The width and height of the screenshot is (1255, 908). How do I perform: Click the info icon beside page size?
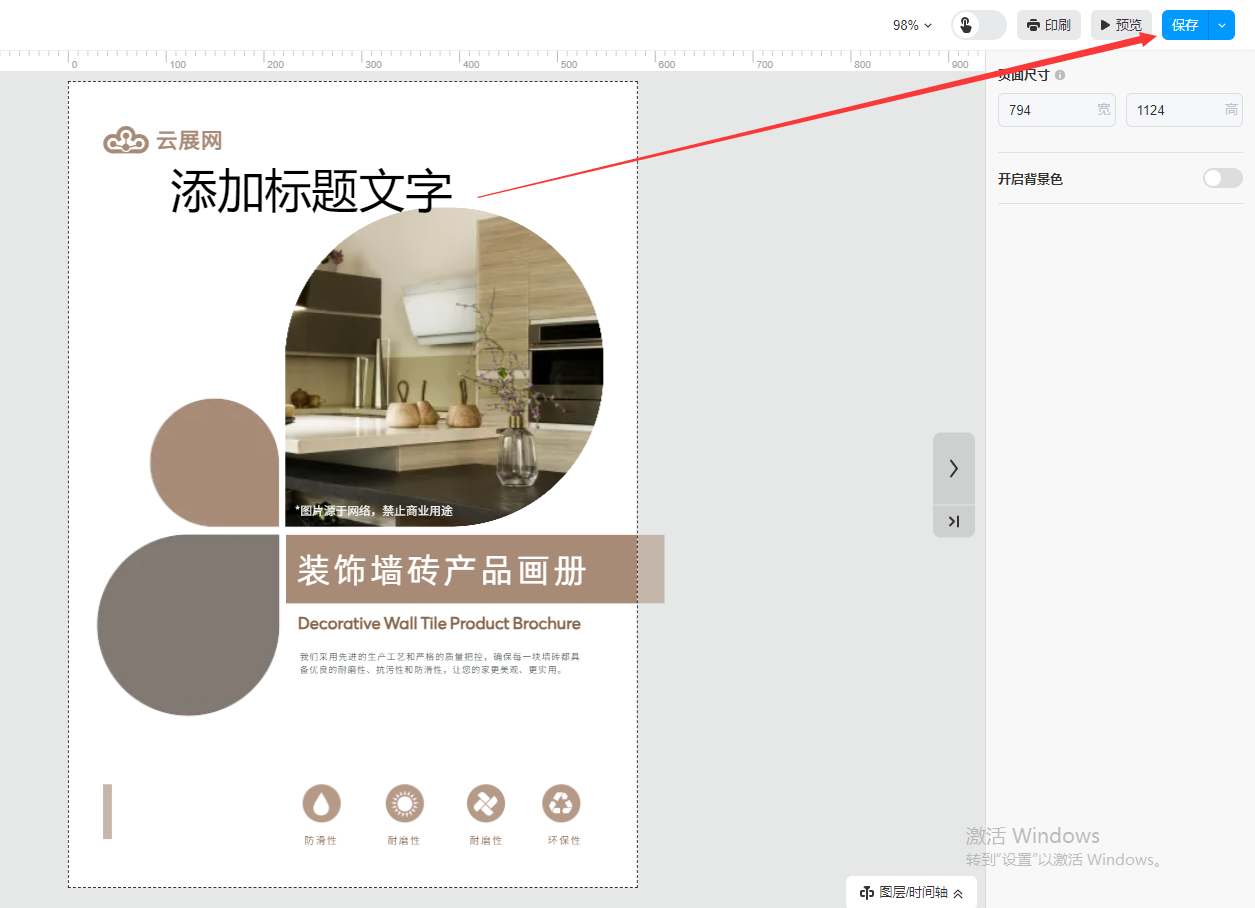[1060, 75]
